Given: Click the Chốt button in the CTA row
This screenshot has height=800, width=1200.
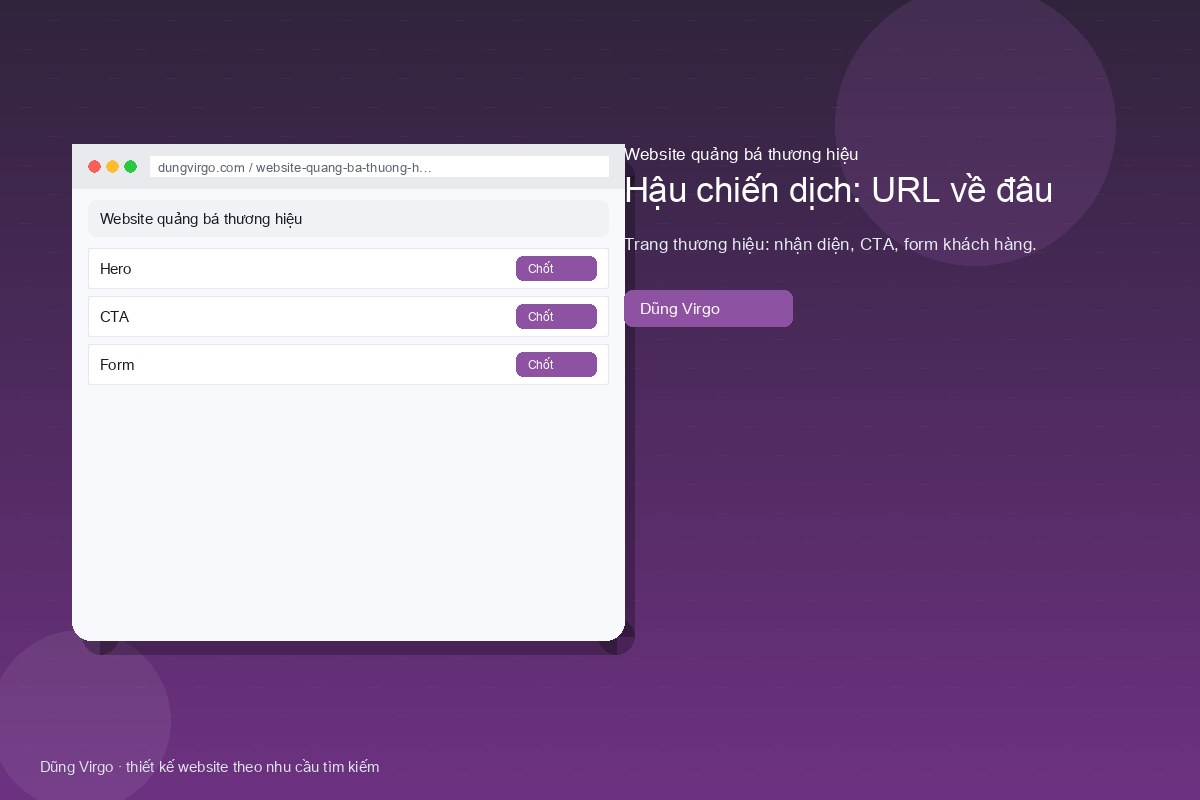Looking at the screenshot, I should point(556,317).
